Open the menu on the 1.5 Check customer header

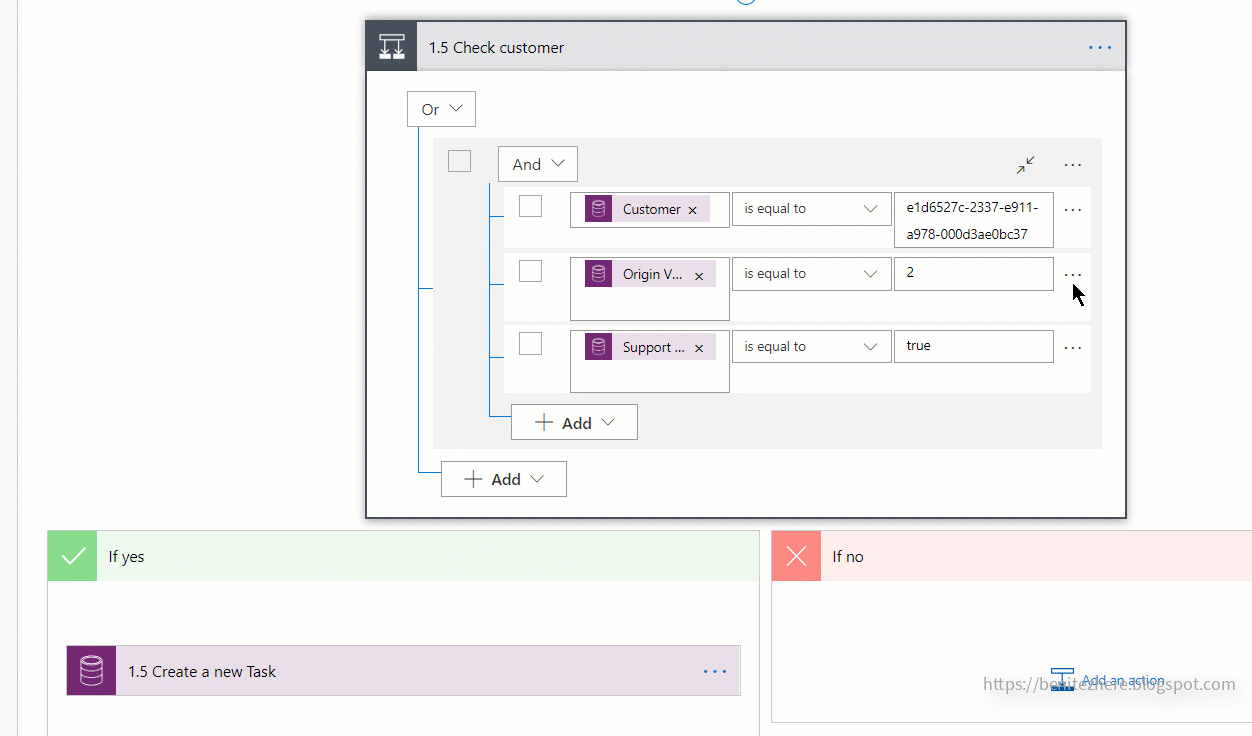pyautogui.click(x=1100, y=46)
